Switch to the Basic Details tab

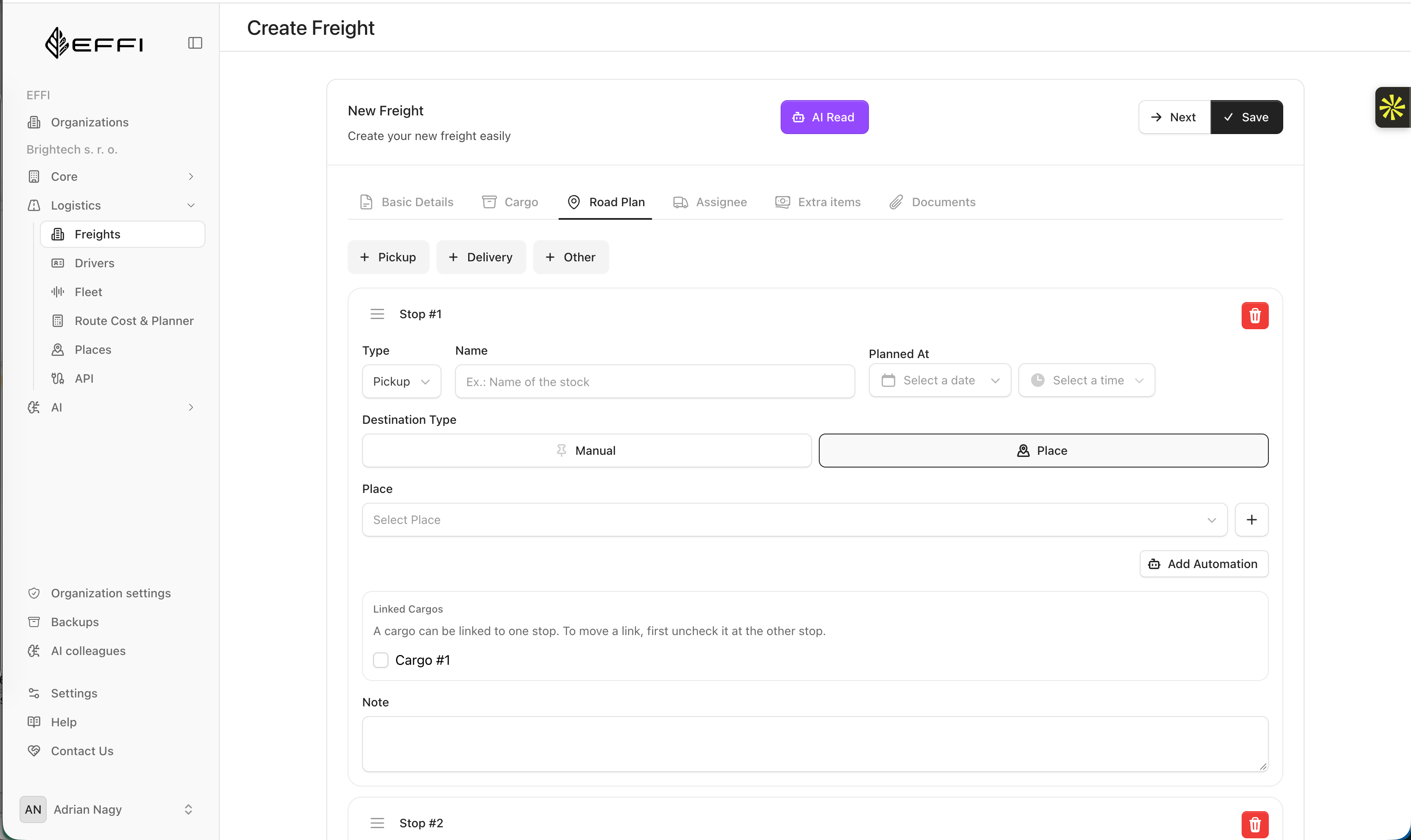coord(407,202)
